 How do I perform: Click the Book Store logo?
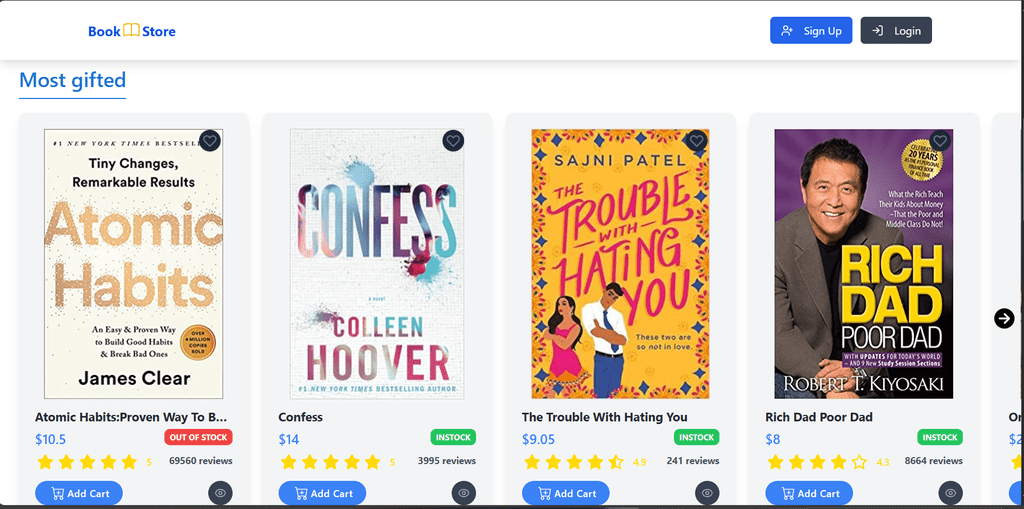tap(132, 31)
